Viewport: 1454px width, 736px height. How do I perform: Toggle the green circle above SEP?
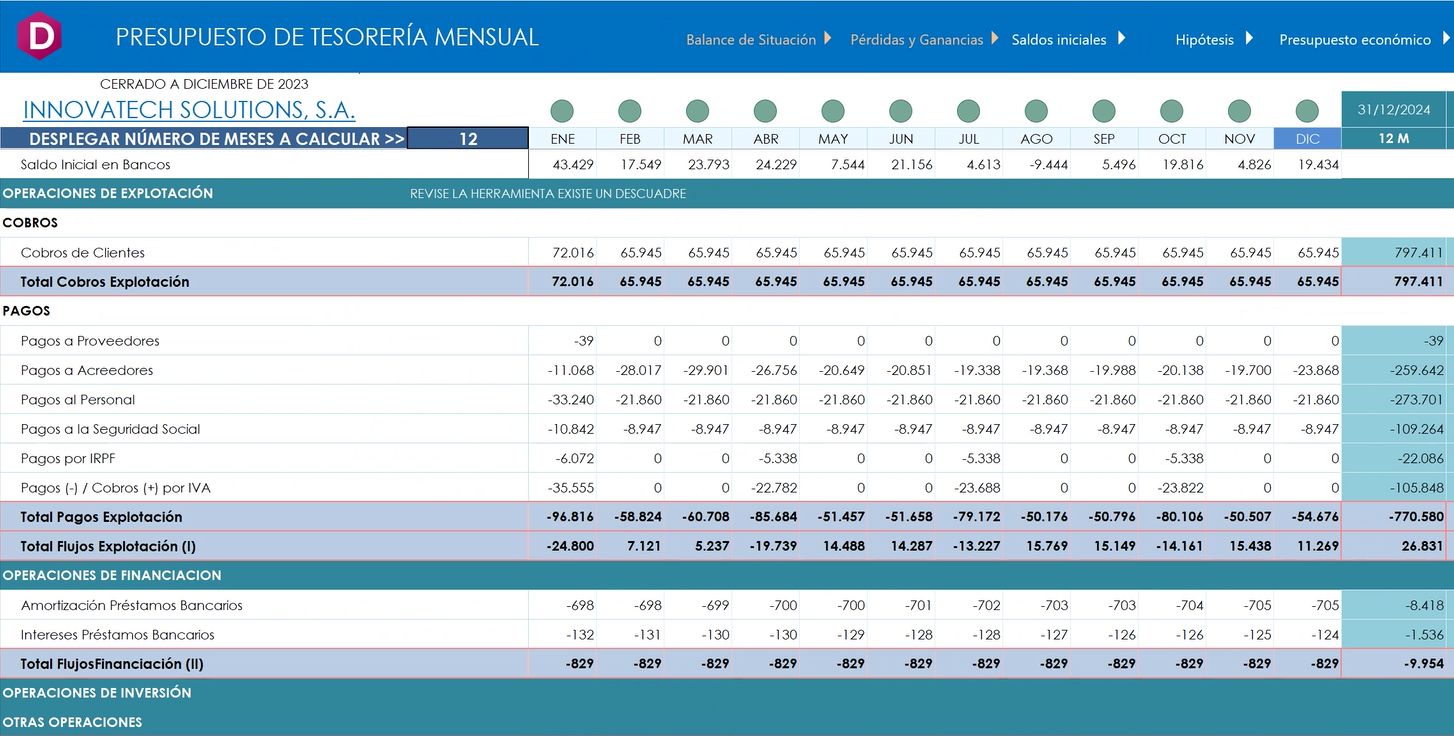pos(1104,111)
